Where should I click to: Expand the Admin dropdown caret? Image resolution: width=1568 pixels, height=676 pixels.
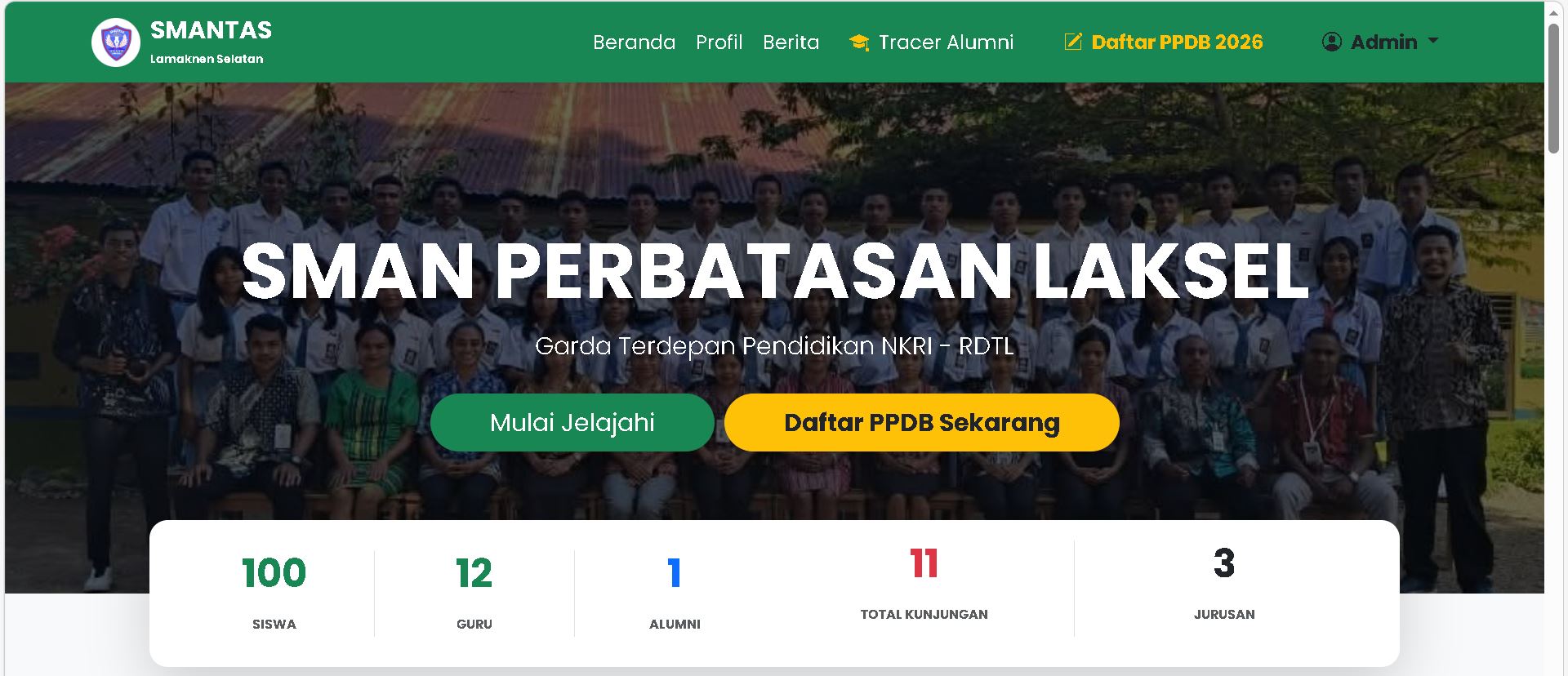[1433, 41]
